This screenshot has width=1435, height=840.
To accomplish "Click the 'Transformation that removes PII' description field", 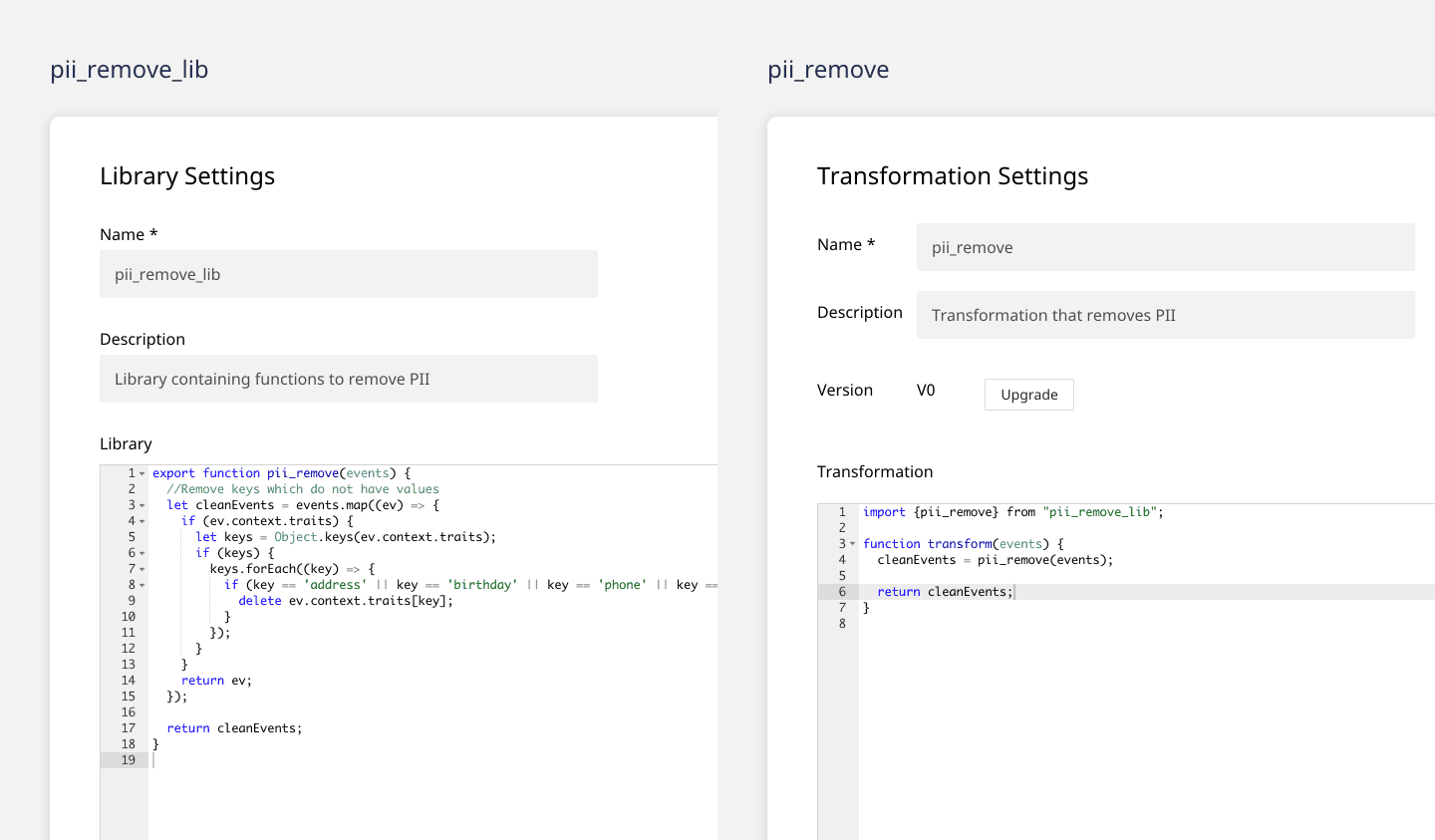I will click(x=1165, y=315).
